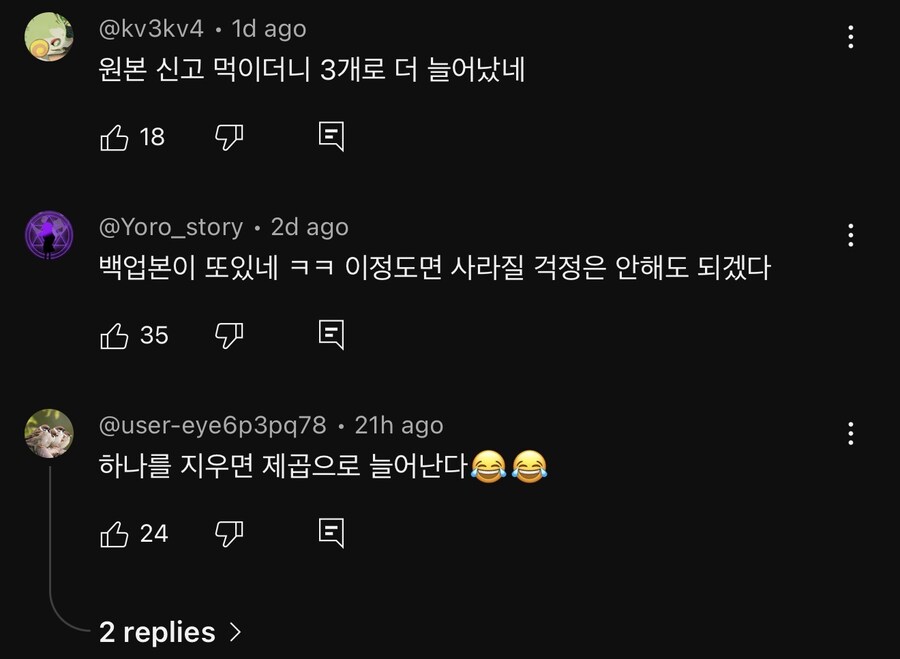900x659 pixels.
Task: Click the 21h ago timestamp
Action: click(399, 426)
